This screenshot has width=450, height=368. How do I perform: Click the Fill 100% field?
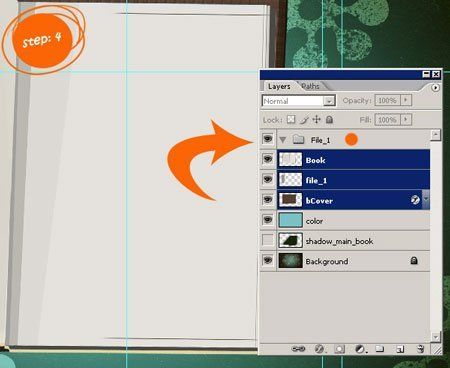[x=388, y=119]
